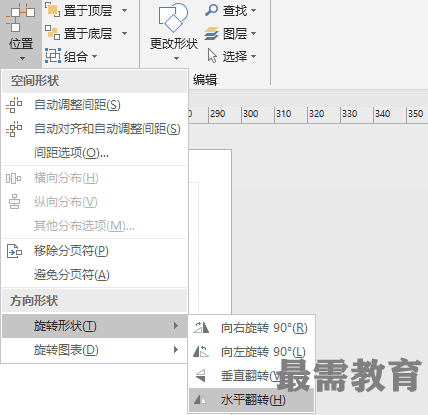Screen dimensions: 428x415
Task: Choose 向左旋转 90°(L)
Action: (x=252, y=352)
